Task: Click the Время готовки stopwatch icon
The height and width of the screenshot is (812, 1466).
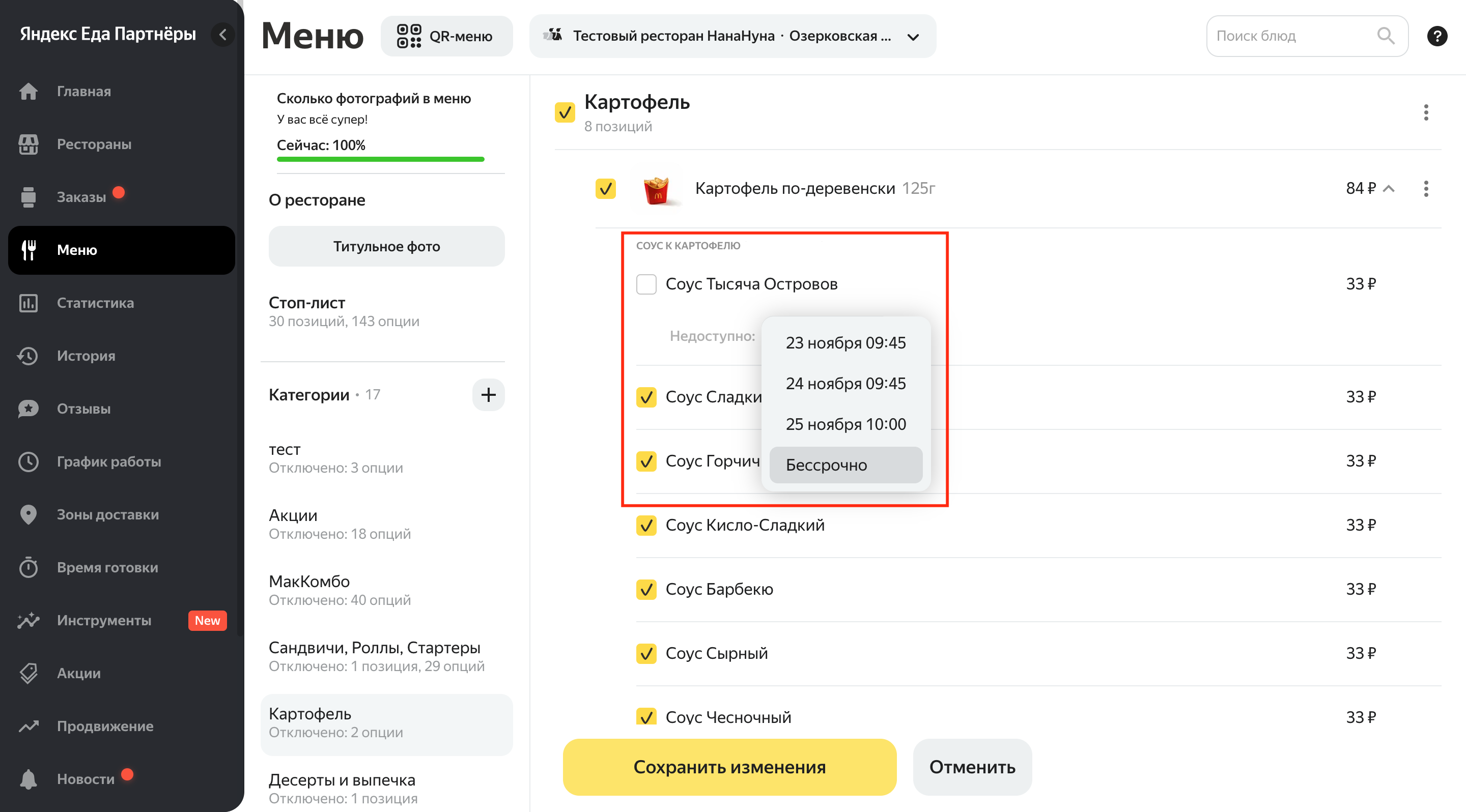Action: coord(28,567)
